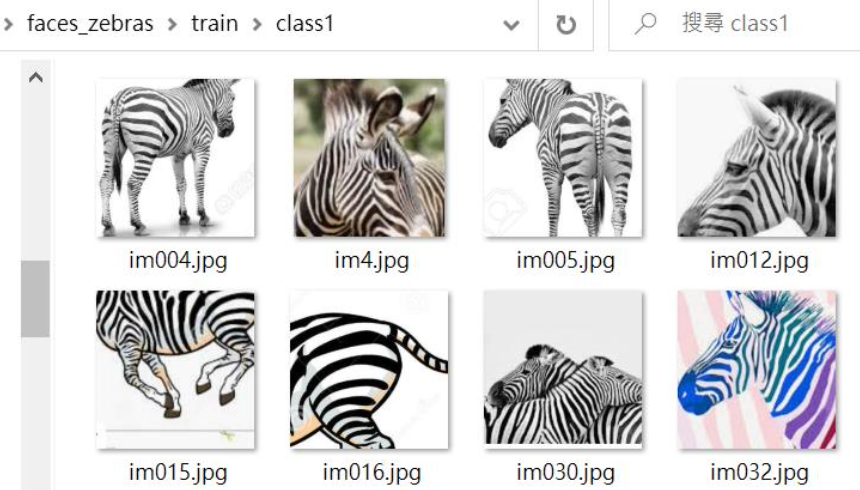The height and width of the screenshot is (490, 860).
Task: Select the im015.jpg cartoon zebra thumbnail
Action: 176,370
